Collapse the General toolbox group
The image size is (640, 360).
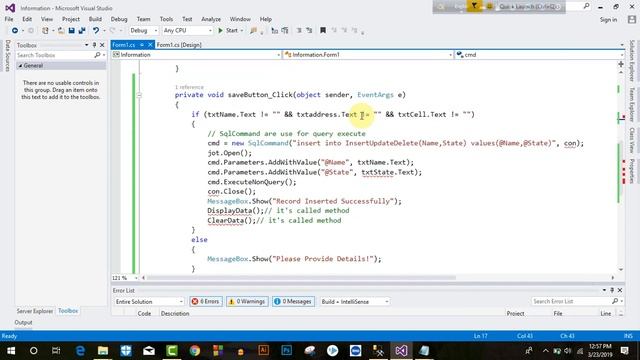click(20, 66)
